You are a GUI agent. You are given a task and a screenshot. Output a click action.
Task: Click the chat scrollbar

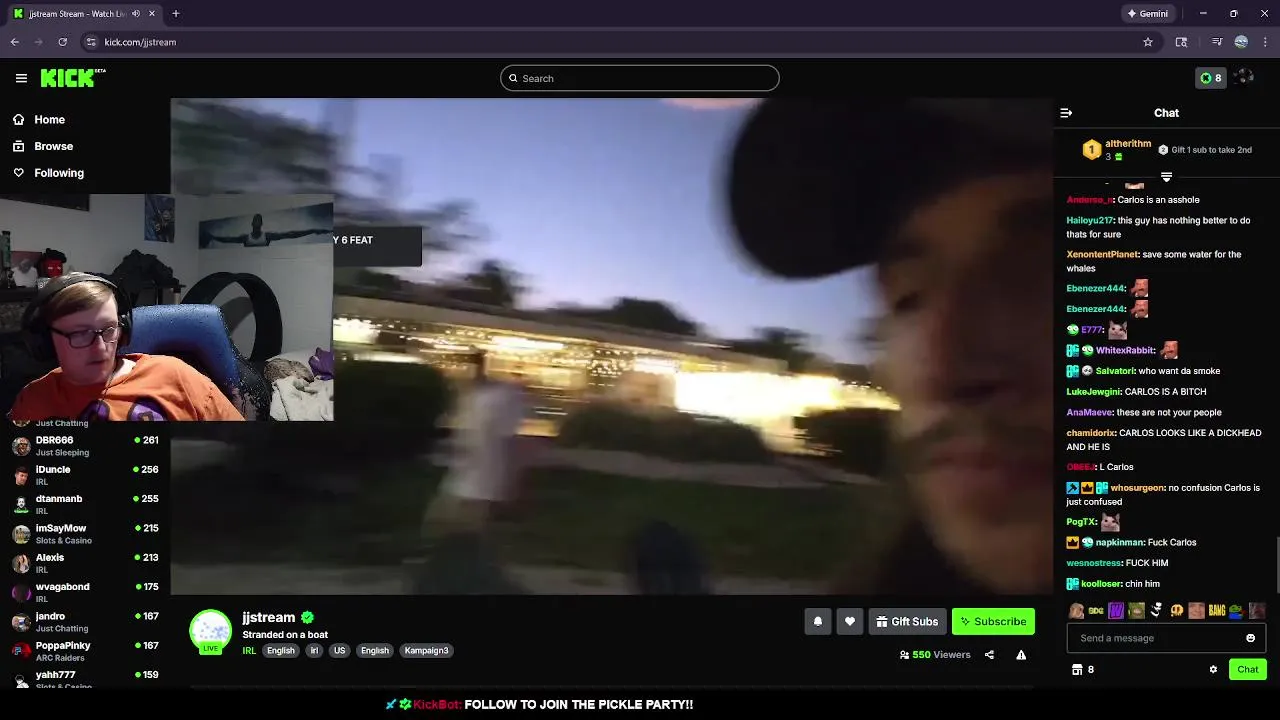pyautogui.click(x=1277, y=565)
